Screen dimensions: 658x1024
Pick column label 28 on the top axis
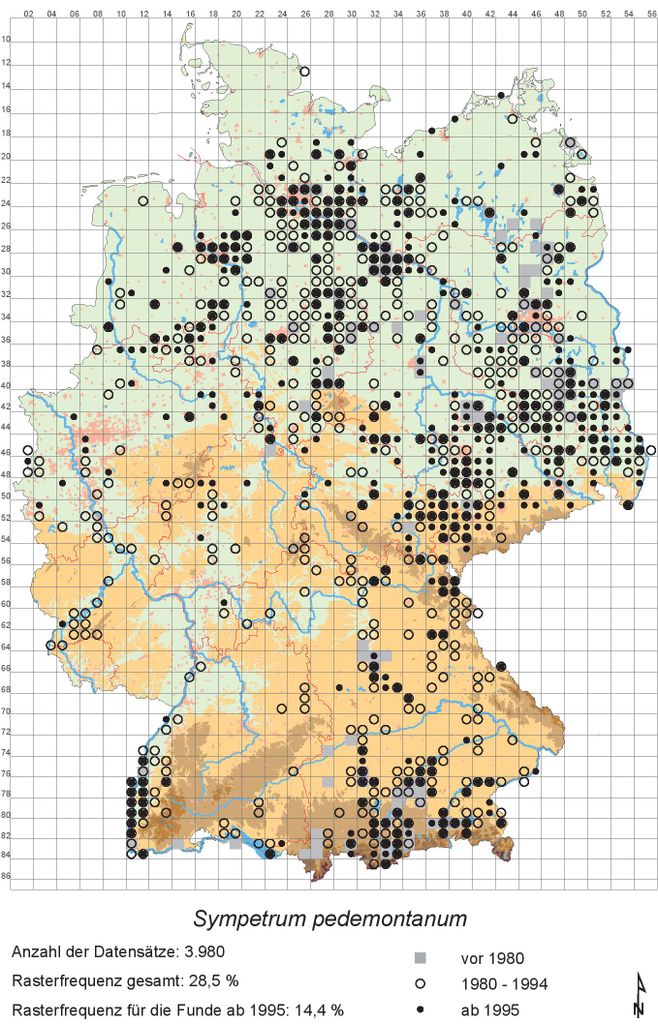(328, 16)
